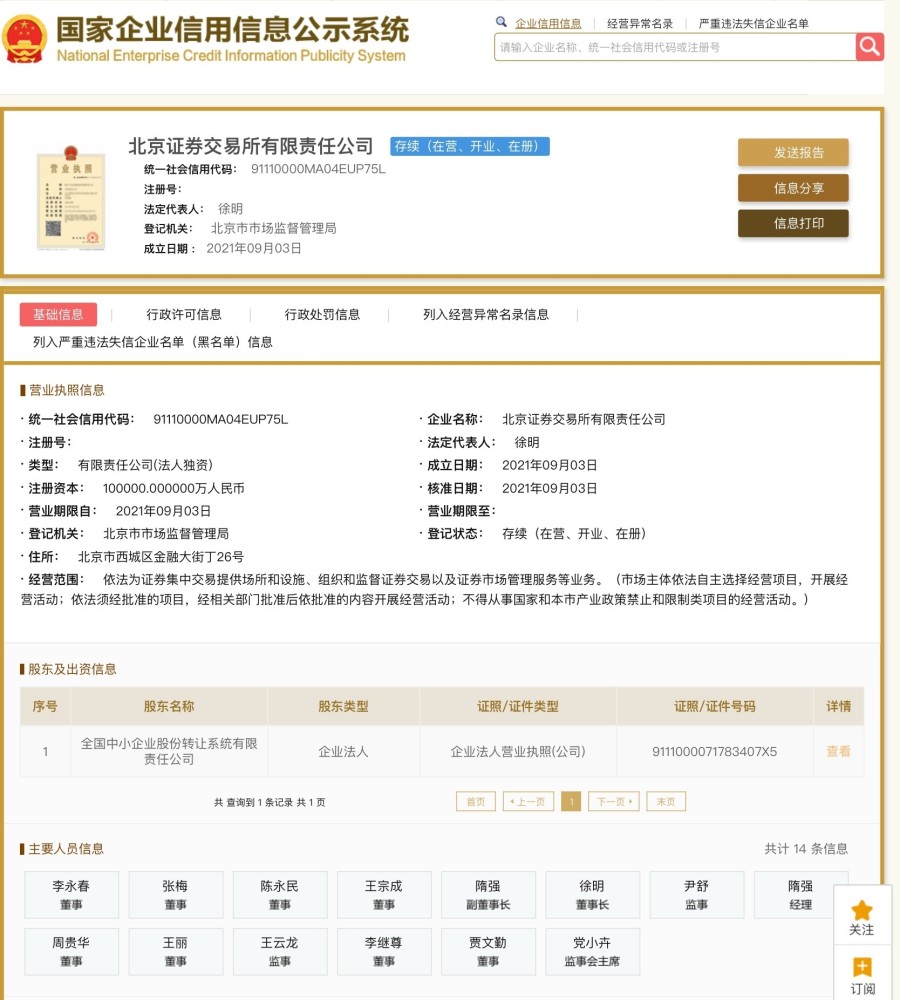Click the registered capital value 100000.000000万人民币
The height and width of the screenshot is (1000, 900).
(173, 489)
